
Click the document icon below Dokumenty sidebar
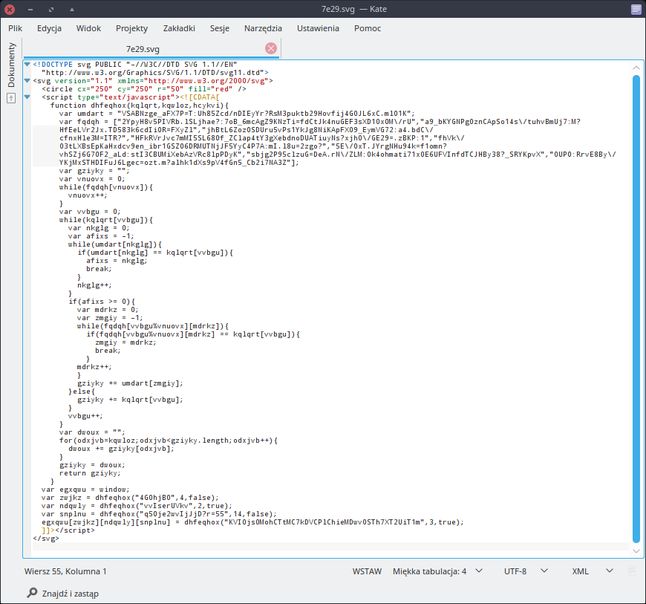coord(11,98)
